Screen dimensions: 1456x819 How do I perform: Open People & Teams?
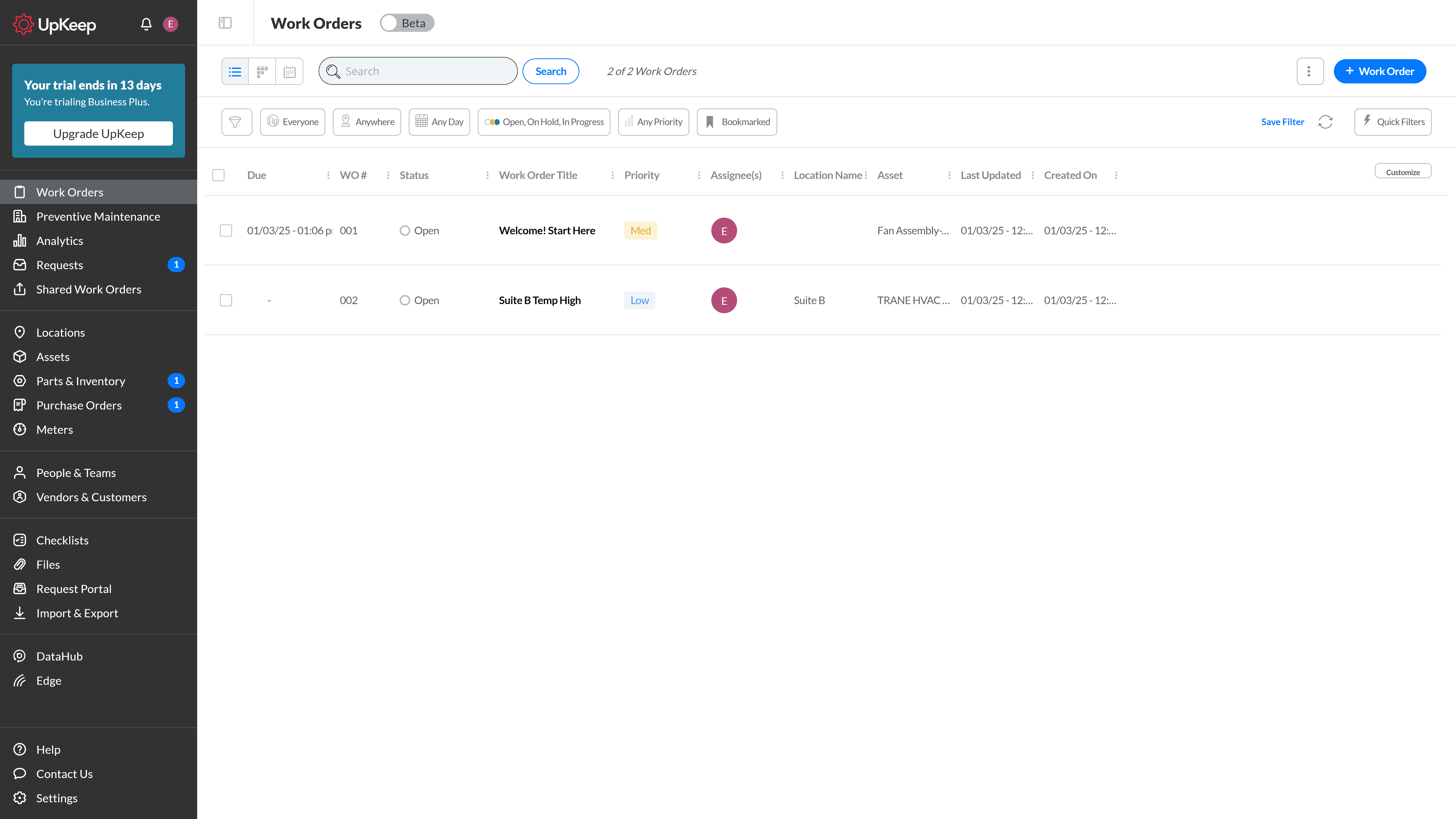coord(98,472)
